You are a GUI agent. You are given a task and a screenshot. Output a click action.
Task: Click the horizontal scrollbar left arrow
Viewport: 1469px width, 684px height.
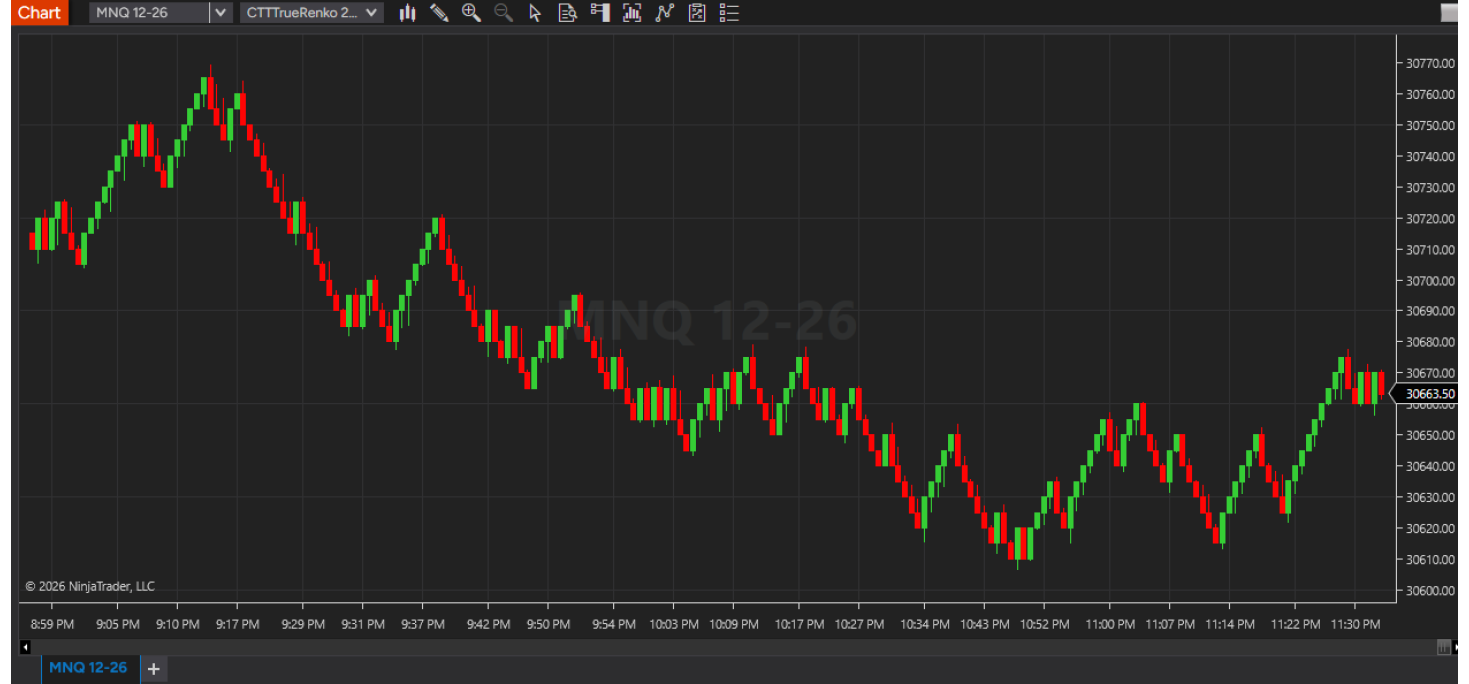coord(25,647)
